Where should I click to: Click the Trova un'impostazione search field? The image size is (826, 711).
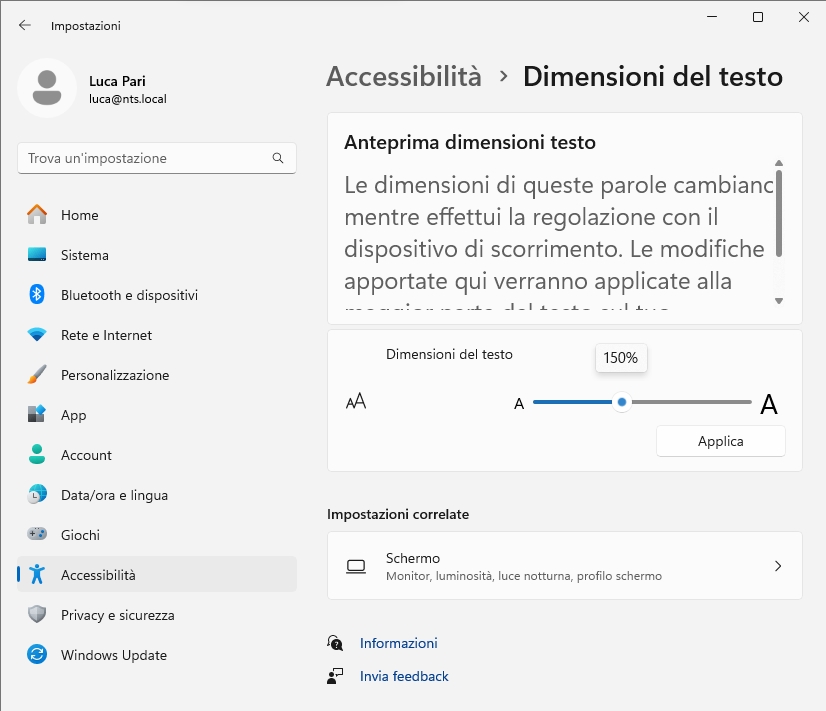pyautogui.click(x=145, y=158)
